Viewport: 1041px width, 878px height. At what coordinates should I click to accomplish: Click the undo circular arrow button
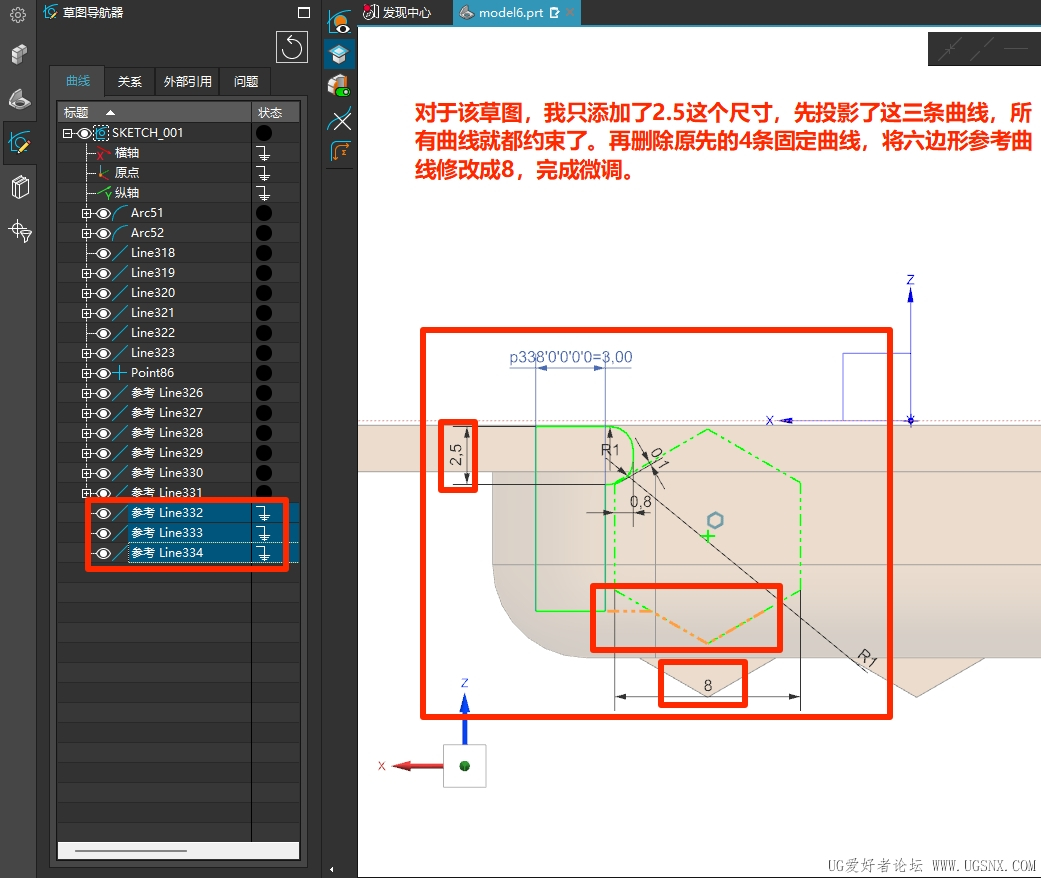(x=291, y=47)
